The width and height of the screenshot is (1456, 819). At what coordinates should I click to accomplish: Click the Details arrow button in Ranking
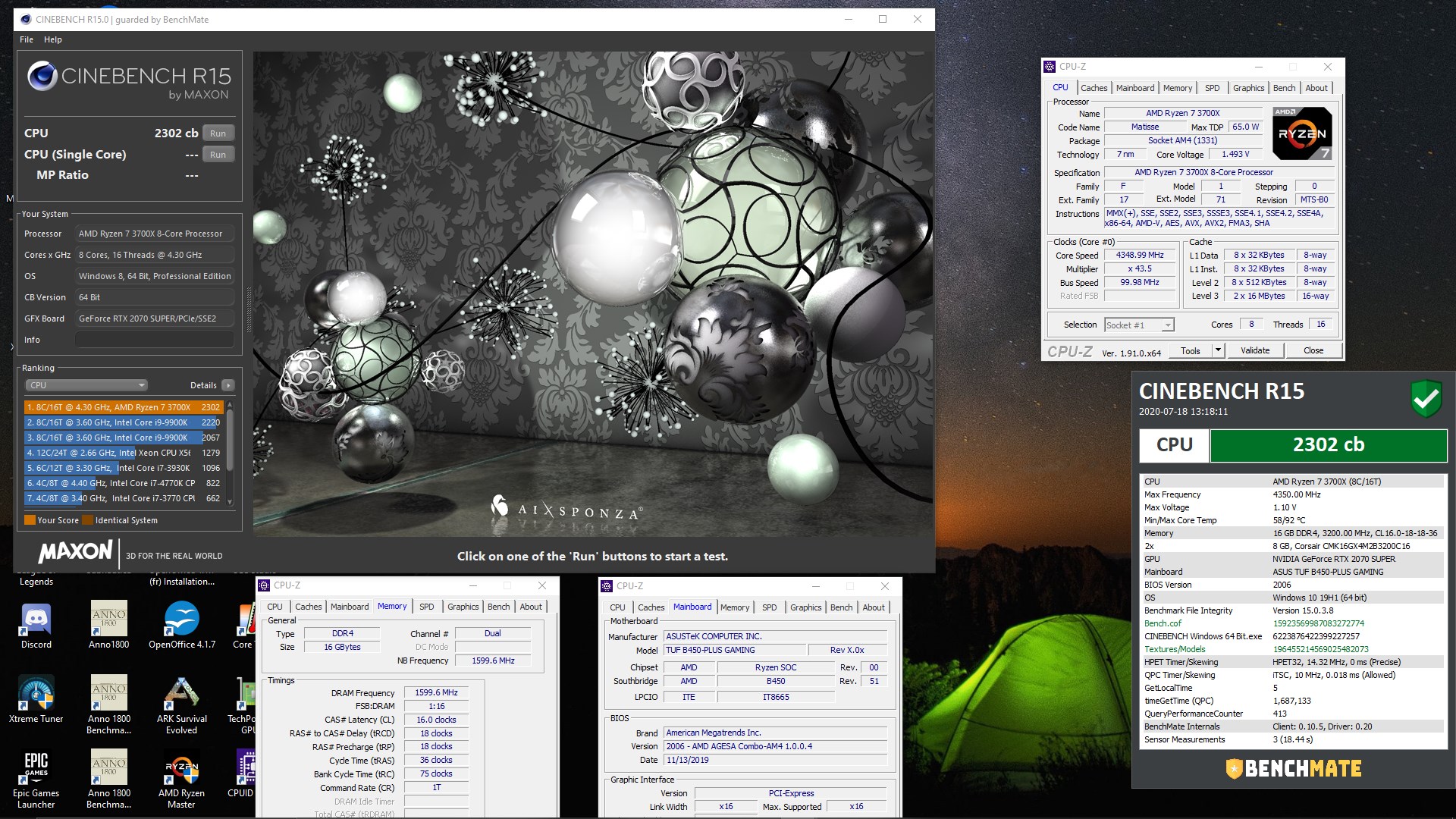(228, 385)
